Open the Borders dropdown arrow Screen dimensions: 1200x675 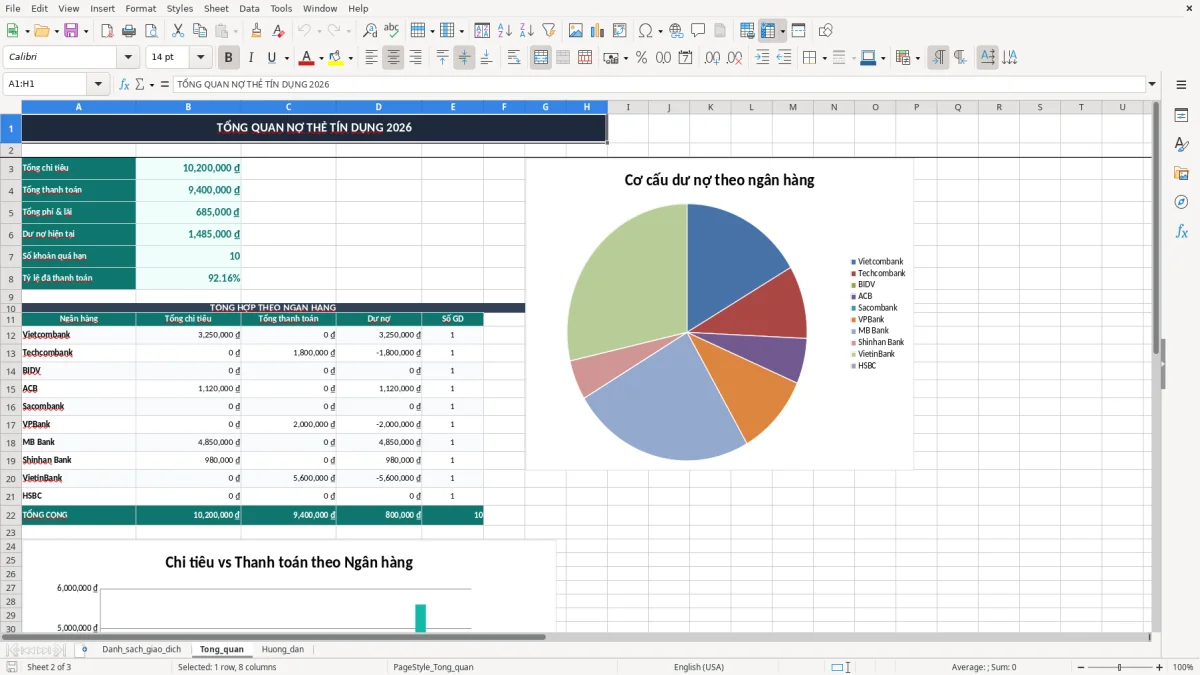[824, 58]
